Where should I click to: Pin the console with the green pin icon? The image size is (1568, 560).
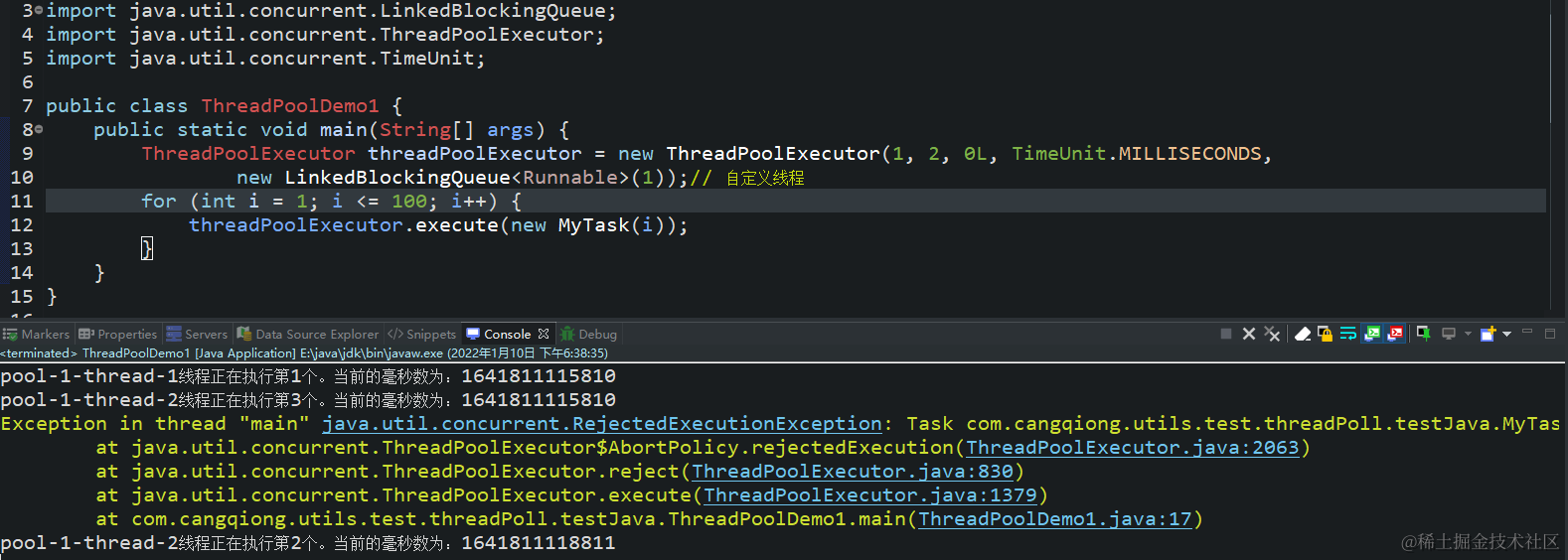click(1424, 334)
